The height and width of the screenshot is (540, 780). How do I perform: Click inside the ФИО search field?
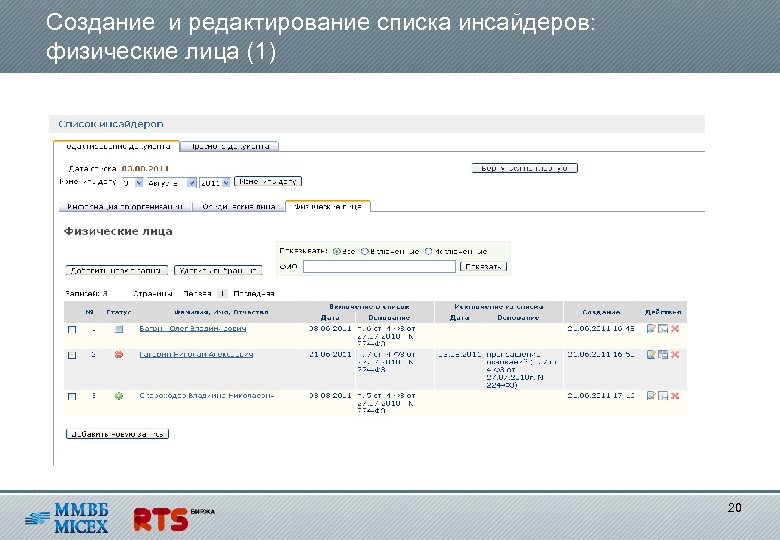coord(379,267)
